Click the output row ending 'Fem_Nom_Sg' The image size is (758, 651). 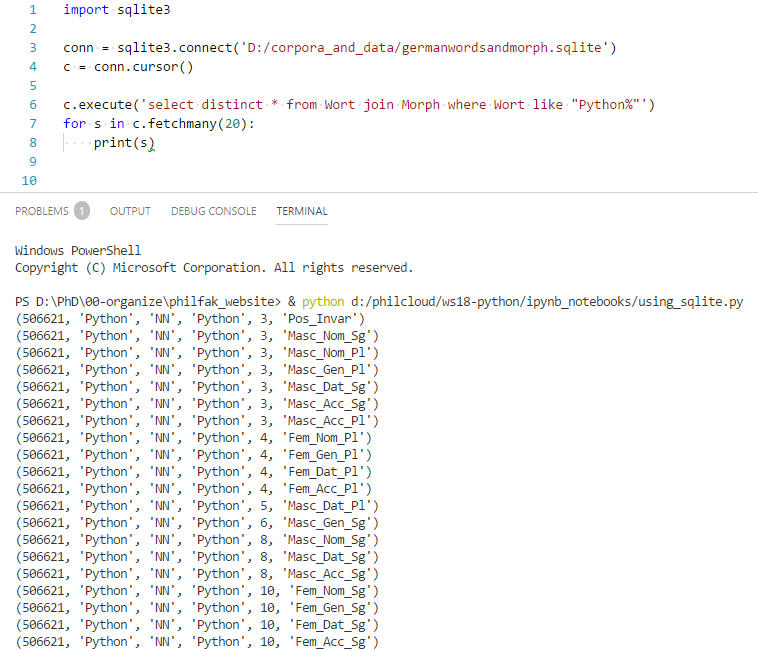click(197, 591)
